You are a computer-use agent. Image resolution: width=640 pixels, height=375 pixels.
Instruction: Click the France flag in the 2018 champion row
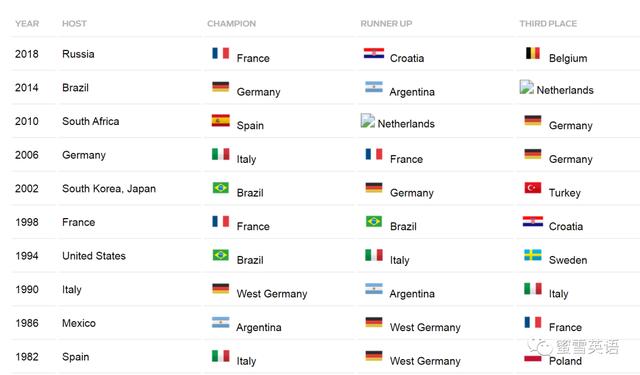pos(220,53)
